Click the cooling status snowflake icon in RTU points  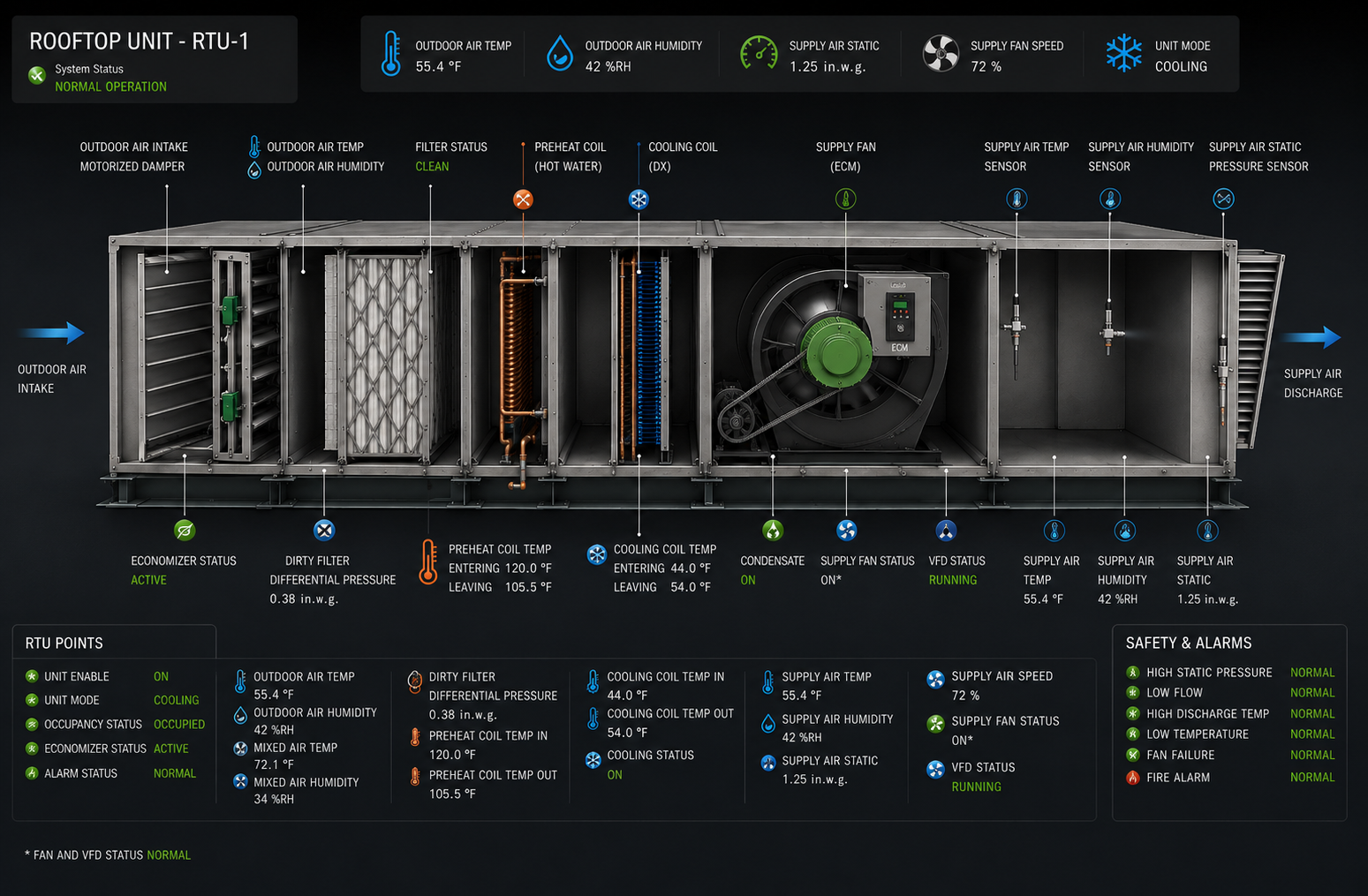coord(593,759)
